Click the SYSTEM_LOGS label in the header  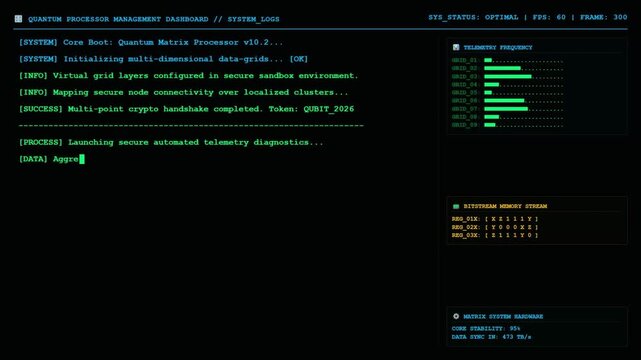[x=253, y=19]
